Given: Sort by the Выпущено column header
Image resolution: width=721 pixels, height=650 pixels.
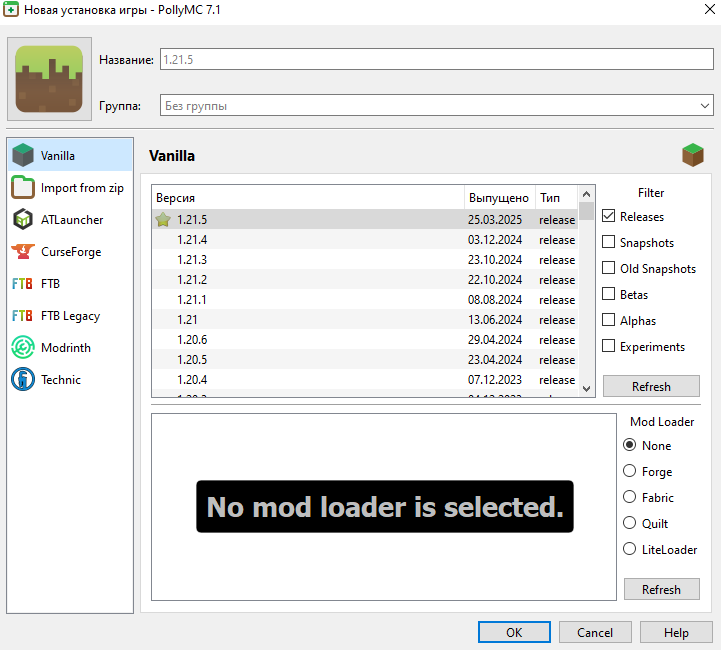Looking at the screenshot, I should (x=499, y=198).
